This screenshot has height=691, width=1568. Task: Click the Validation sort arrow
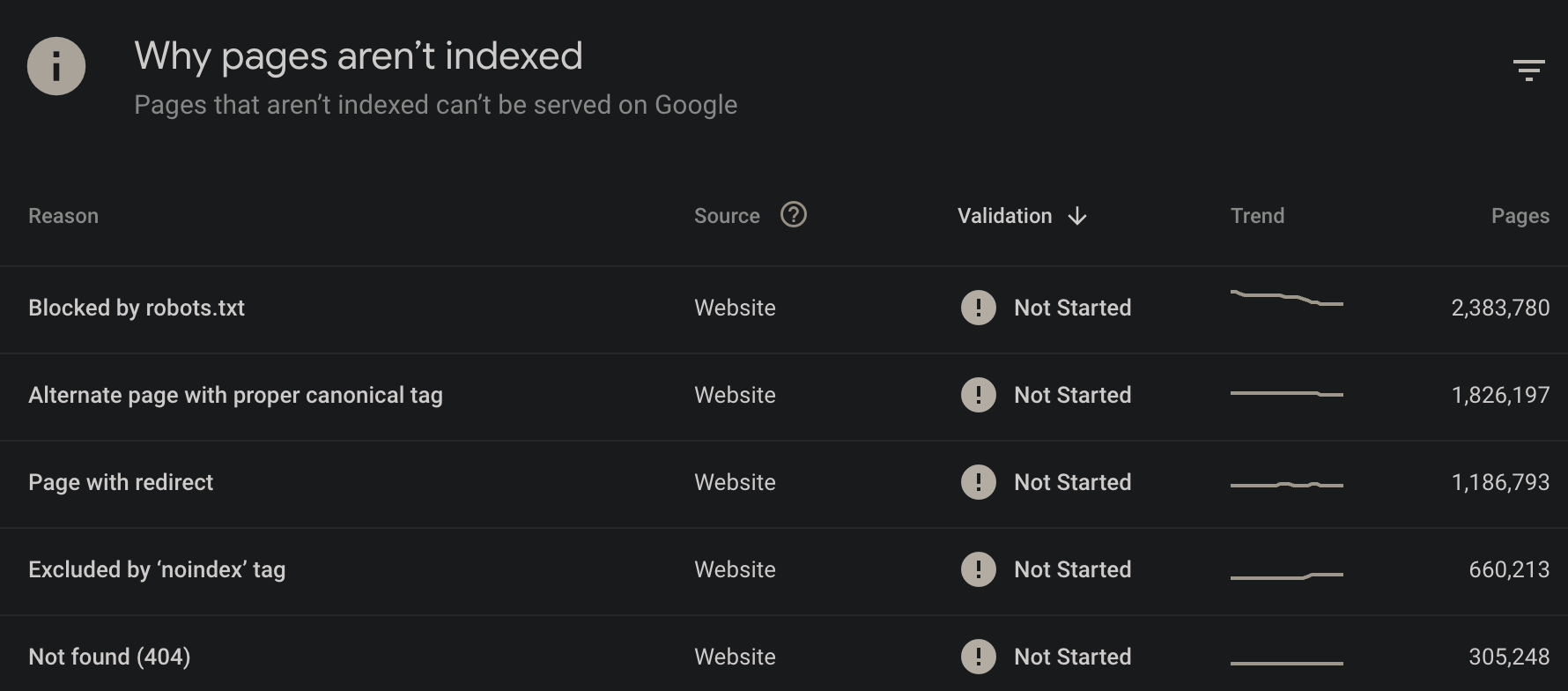point(1077,216)
